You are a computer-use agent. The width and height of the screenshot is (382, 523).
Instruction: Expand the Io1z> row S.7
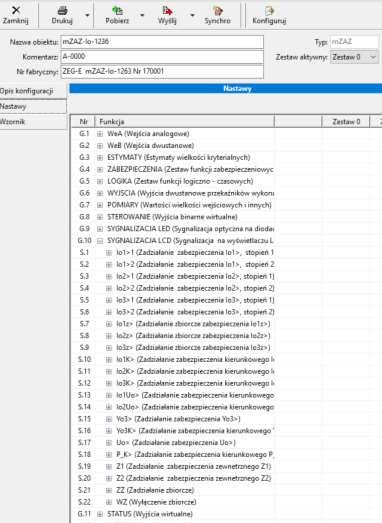(x=109, y=324)
